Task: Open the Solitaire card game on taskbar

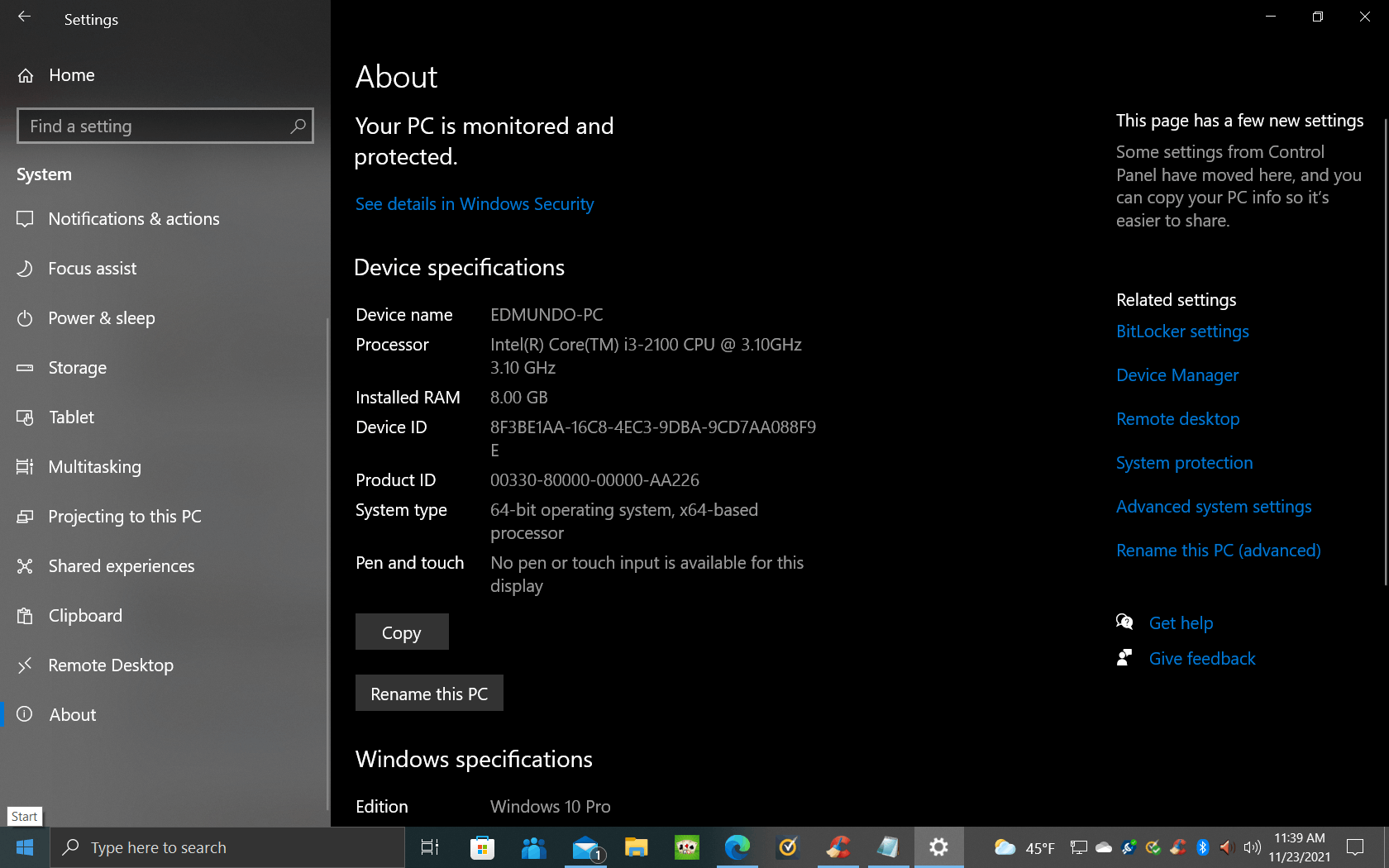Action: click(687, 847)
